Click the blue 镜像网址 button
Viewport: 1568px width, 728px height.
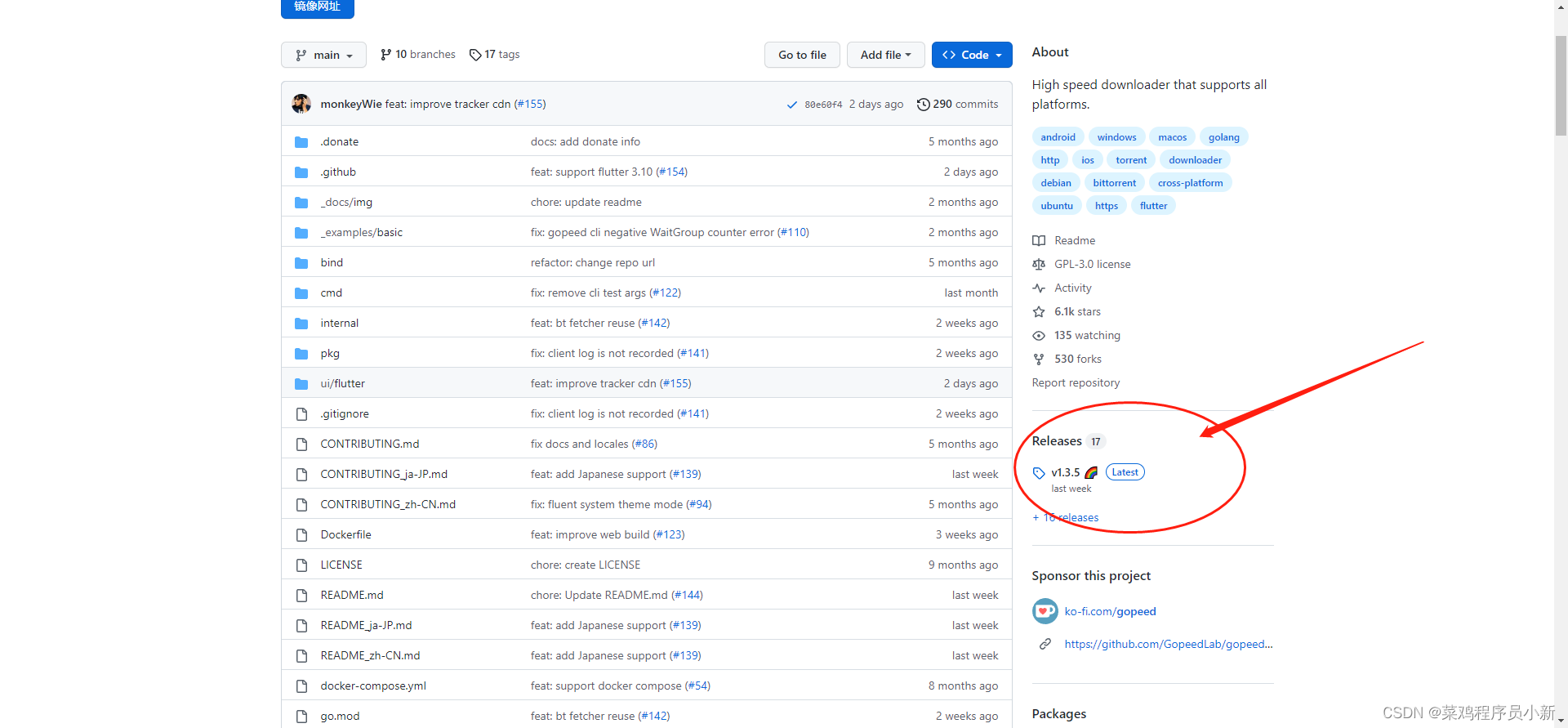point(317,7)
